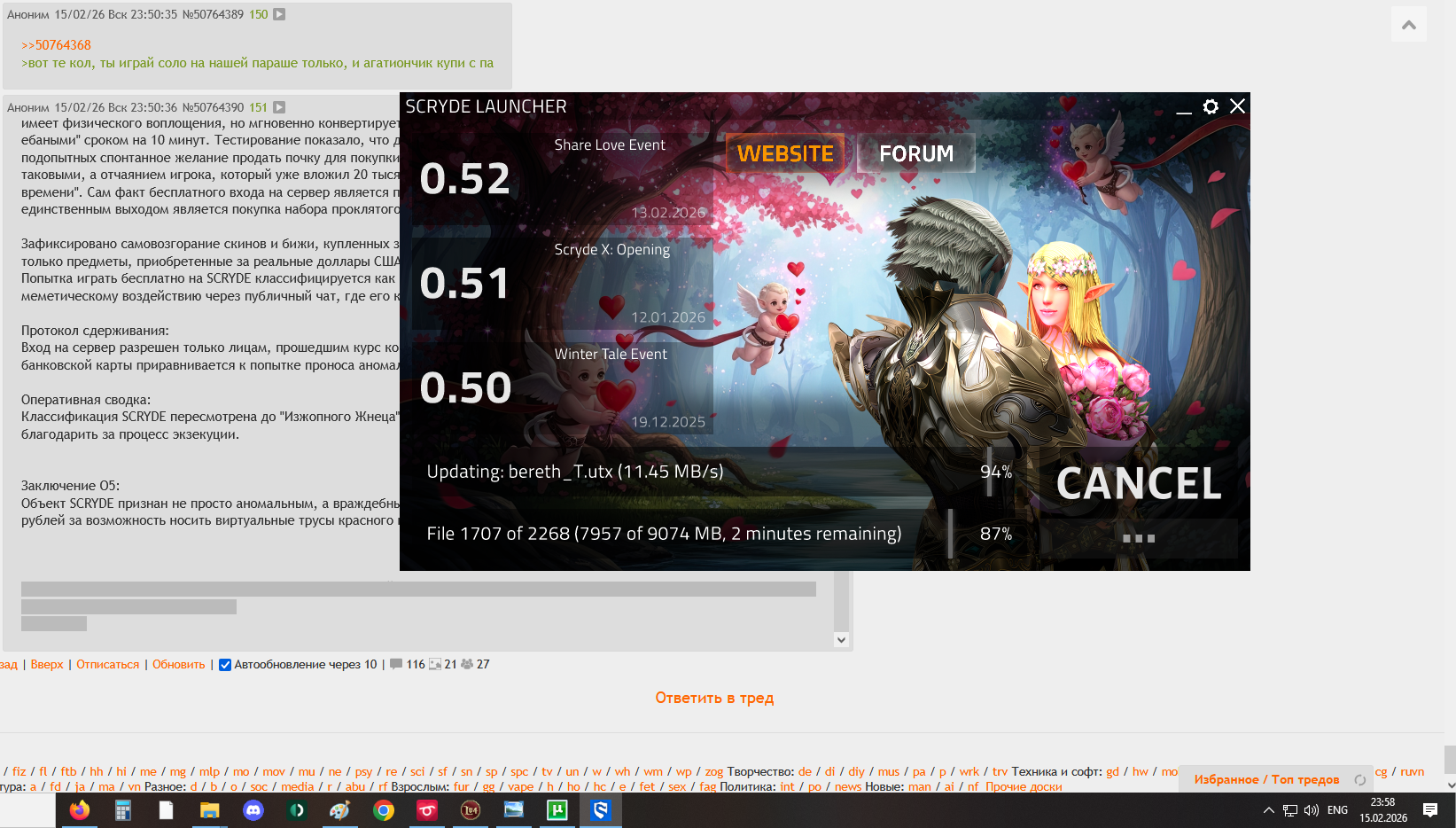1456x828 pixels.
Task: Open uTorrent from the taskbar
Action: tap(557, 810)
